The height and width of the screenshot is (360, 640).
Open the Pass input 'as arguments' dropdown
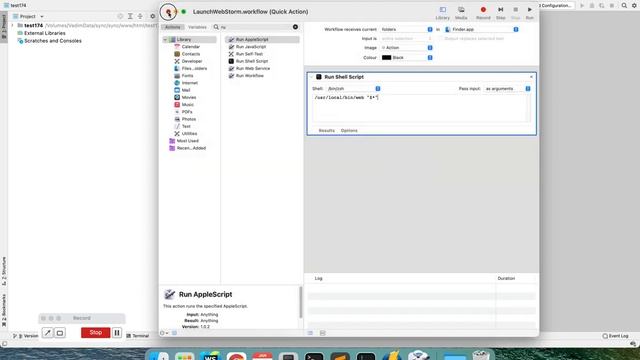(x=507, y=89)
